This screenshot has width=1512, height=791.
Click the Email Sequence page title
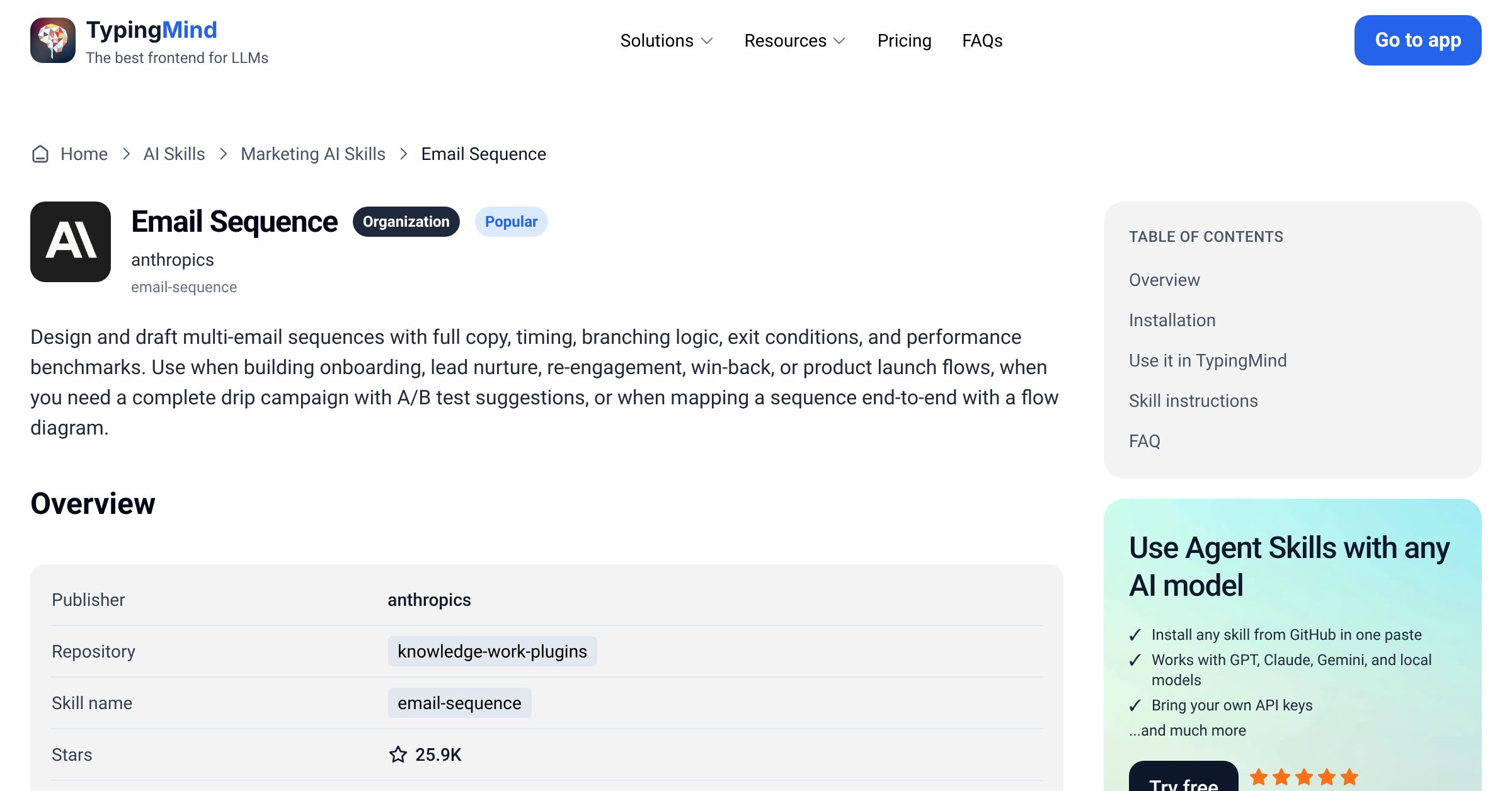tap(234, 222)
